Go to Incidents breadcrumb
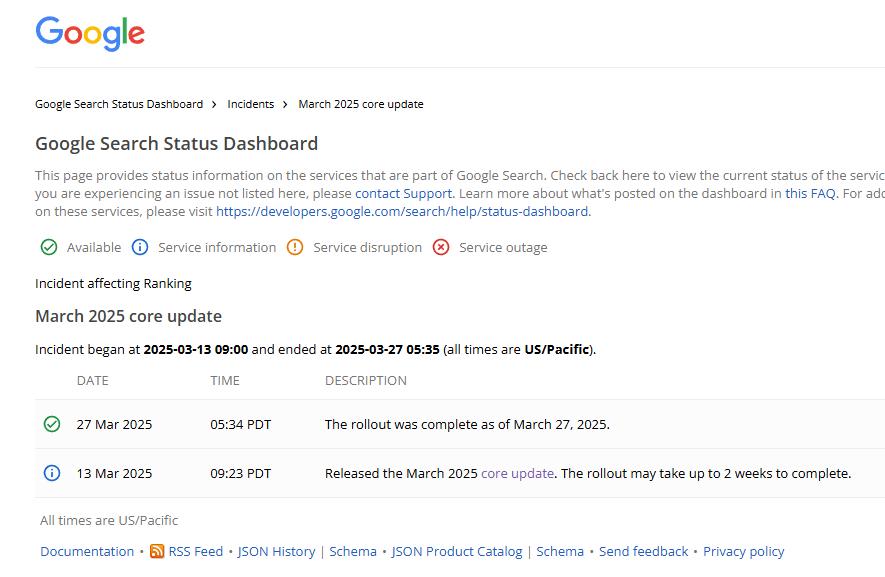This screenshot has width=885, height=577. tap(251, 104)
